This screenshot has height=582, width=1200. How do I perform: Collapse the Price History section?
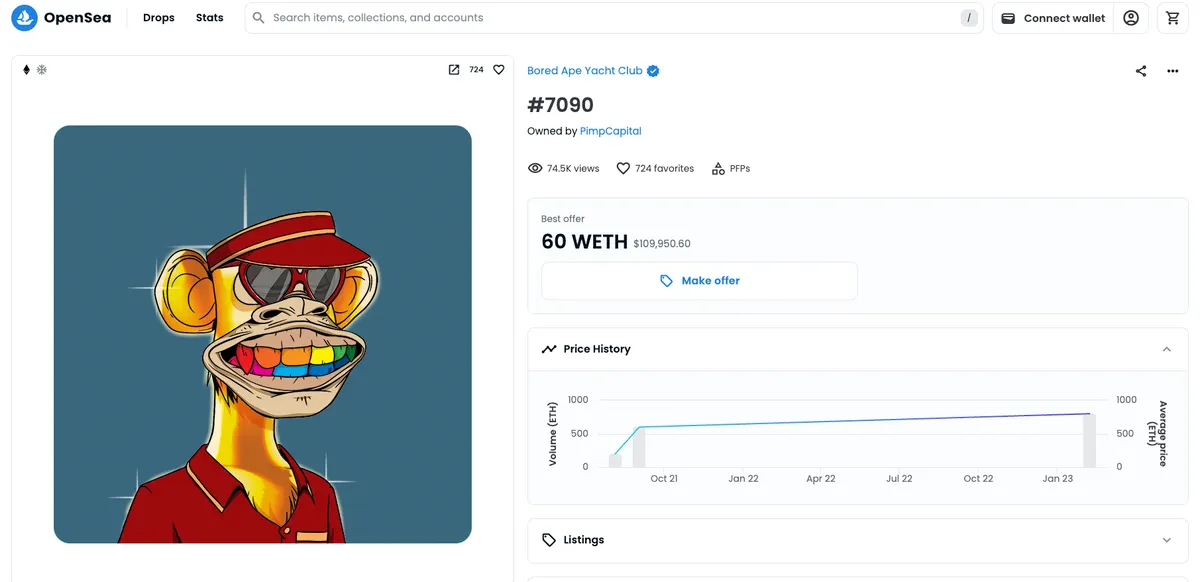click(x=1166, y=349)
